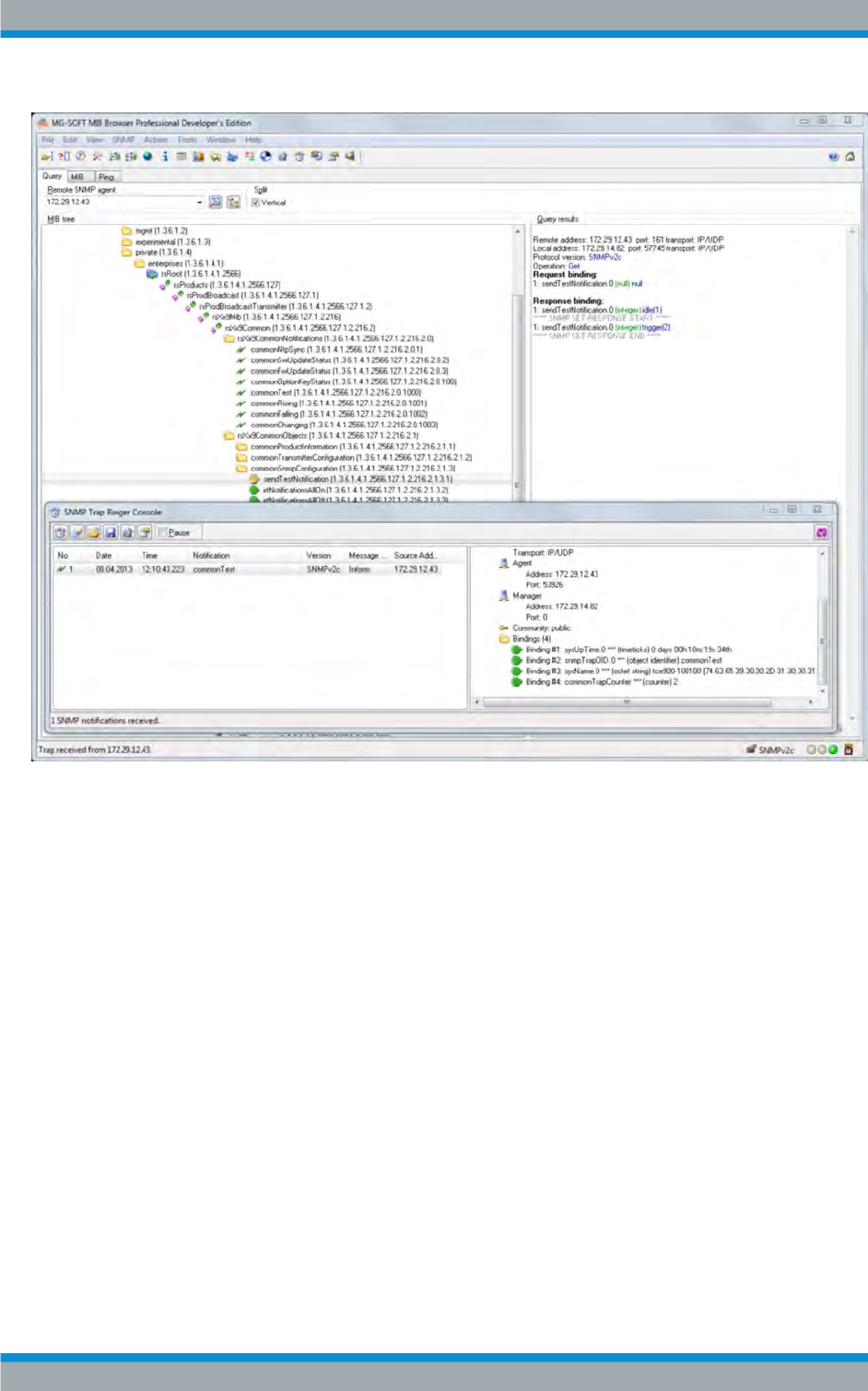Image resolution: width=868 pixels, height=1391 pixels.
Task: Select the rsXx9CommonObjects folder
Action: (x=322, y=436)
